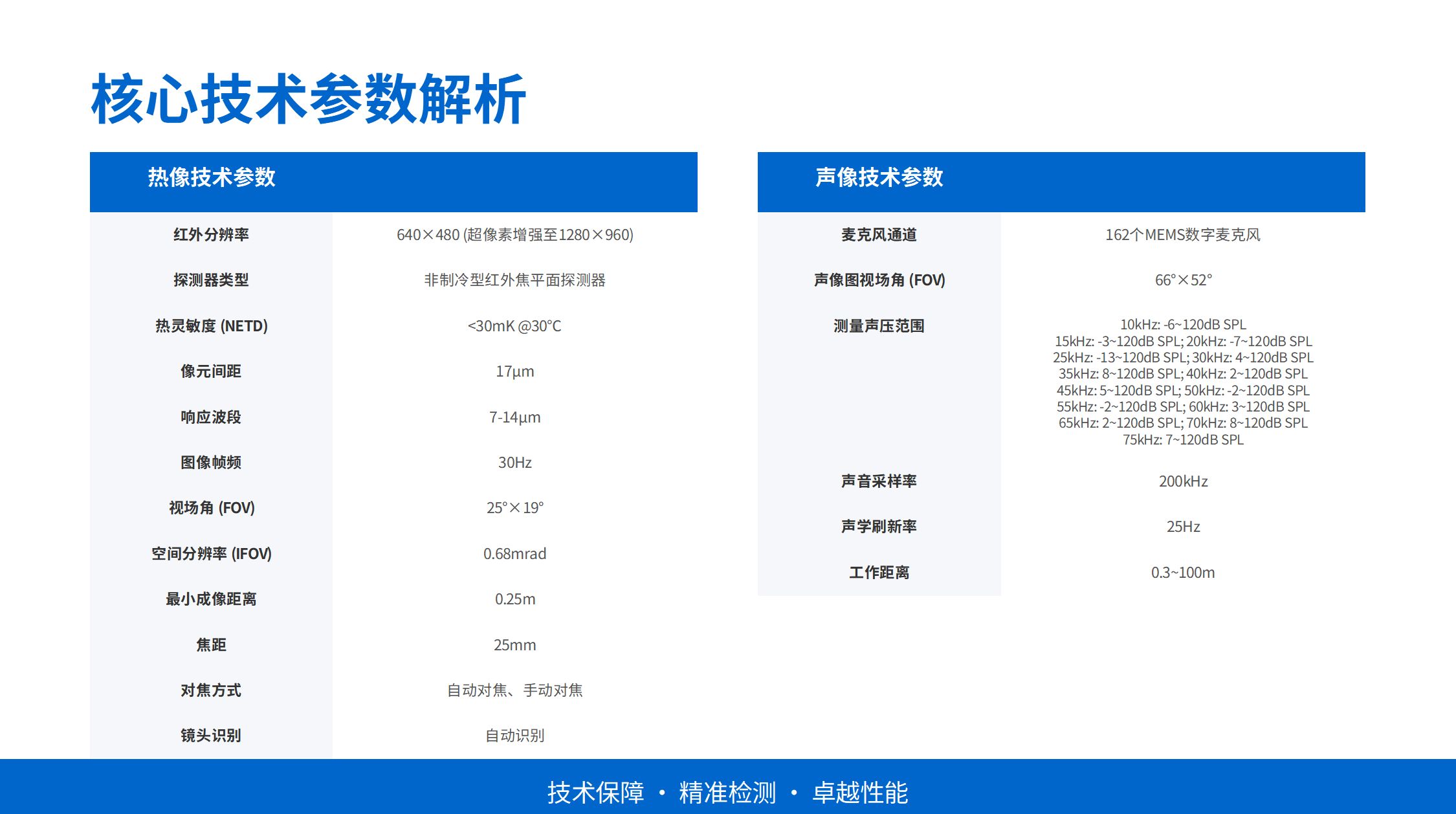This screenshot has width=1456, height=814.
Task: Click the 红外分辨率 row label
Action: click(x=211, y=235)
